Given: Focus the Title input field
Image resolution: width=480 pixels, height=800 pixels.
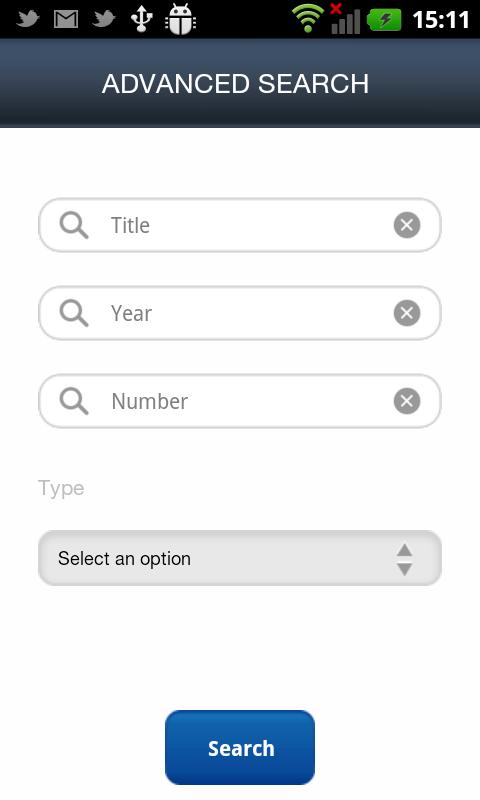Looking at the screenshot, I should pos(240,225).
